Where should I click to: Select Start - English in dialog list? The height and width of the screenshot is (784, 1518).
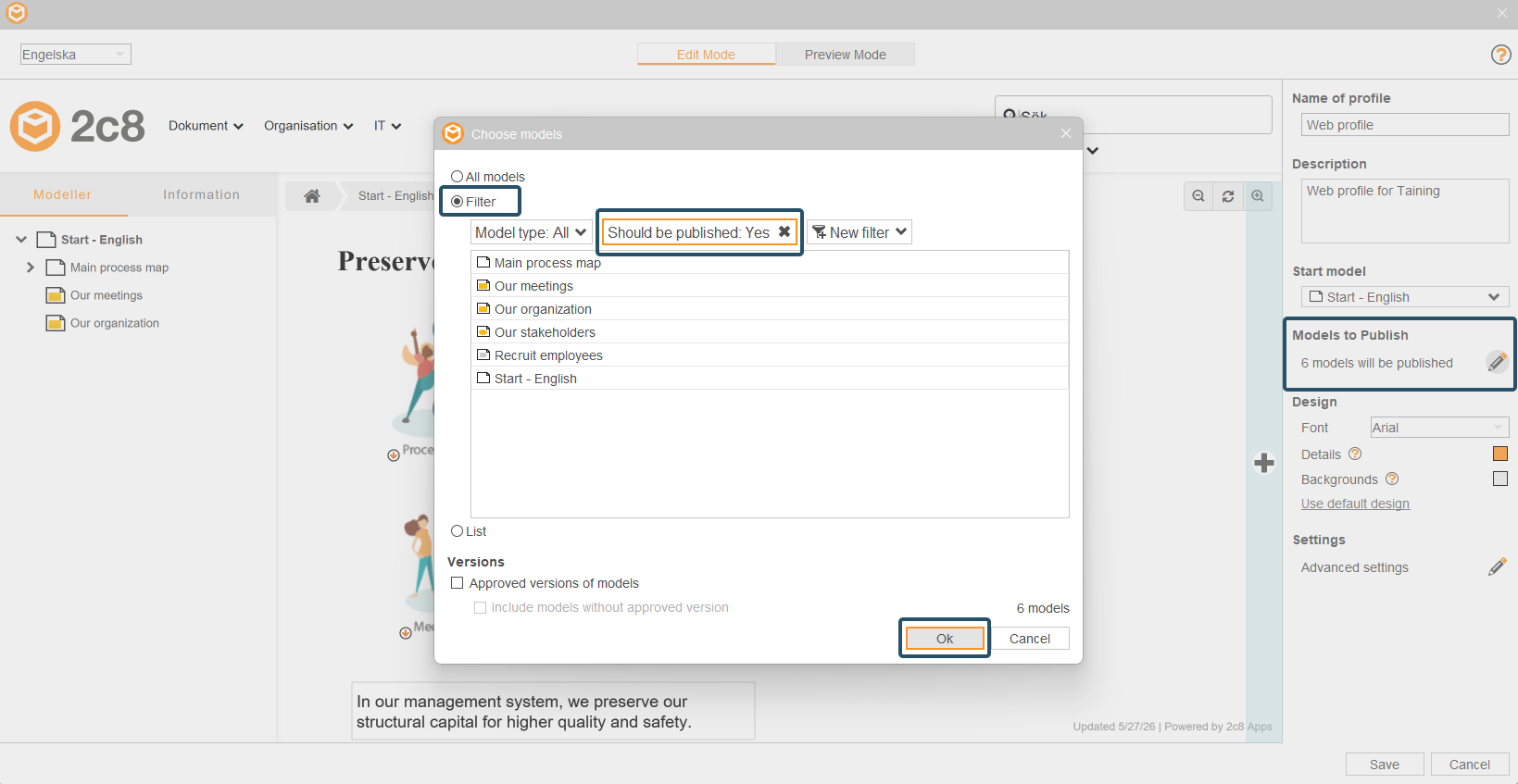point(770,379)
